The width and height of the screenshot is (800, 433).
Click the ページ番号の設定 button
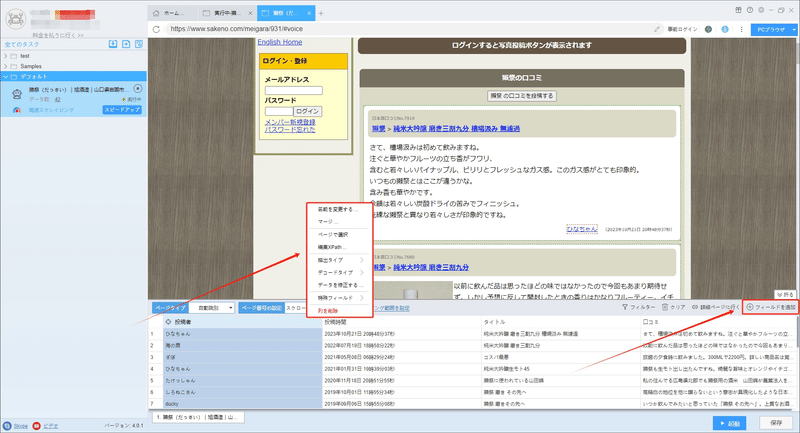tap(261, 308)
